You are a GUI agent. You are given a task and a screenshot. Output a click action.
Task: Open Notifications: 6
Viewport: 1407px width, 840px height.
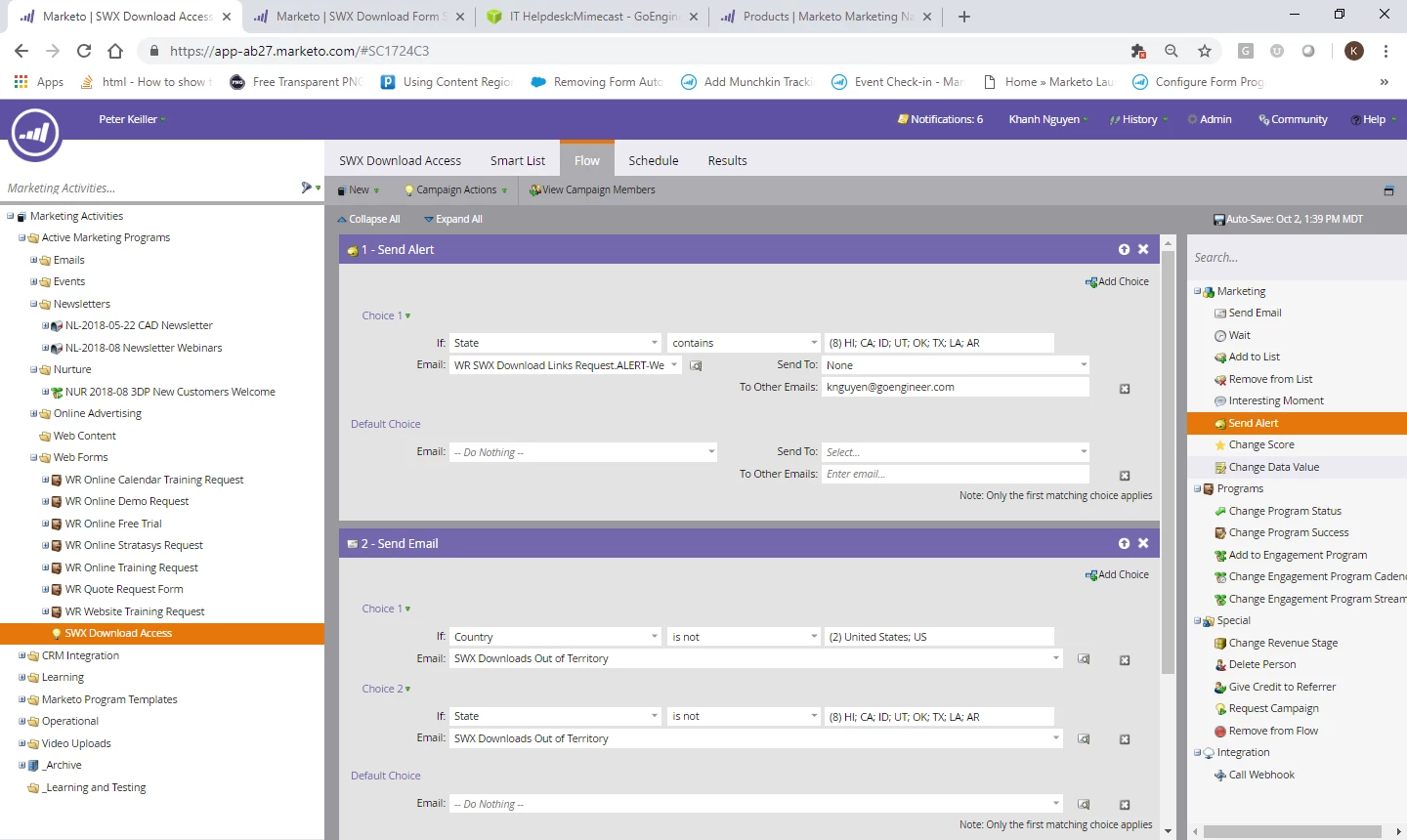click(x=940, y=119)
